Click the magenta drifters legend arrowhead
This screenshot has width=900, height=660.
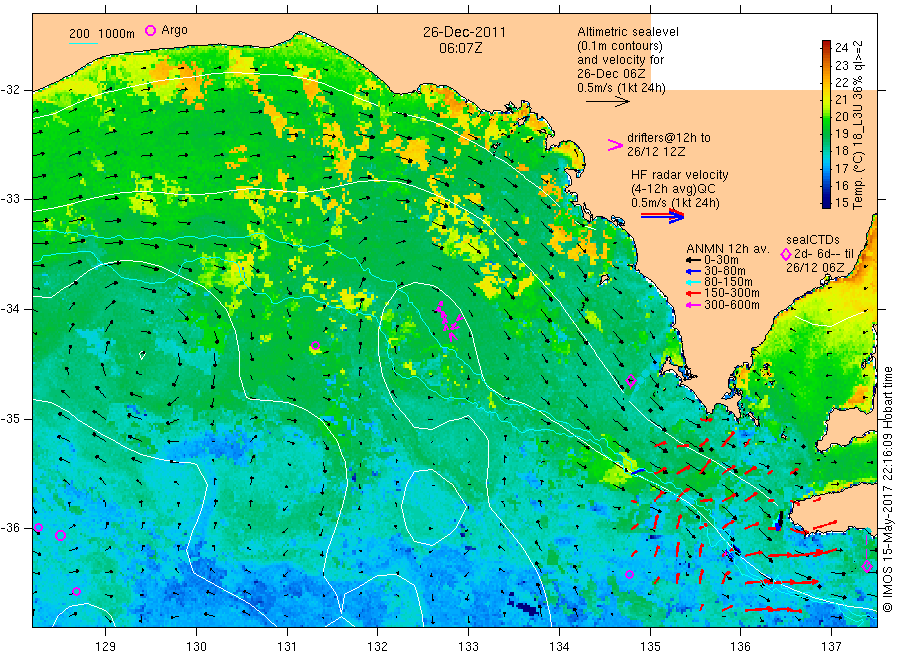coord(615,145)
